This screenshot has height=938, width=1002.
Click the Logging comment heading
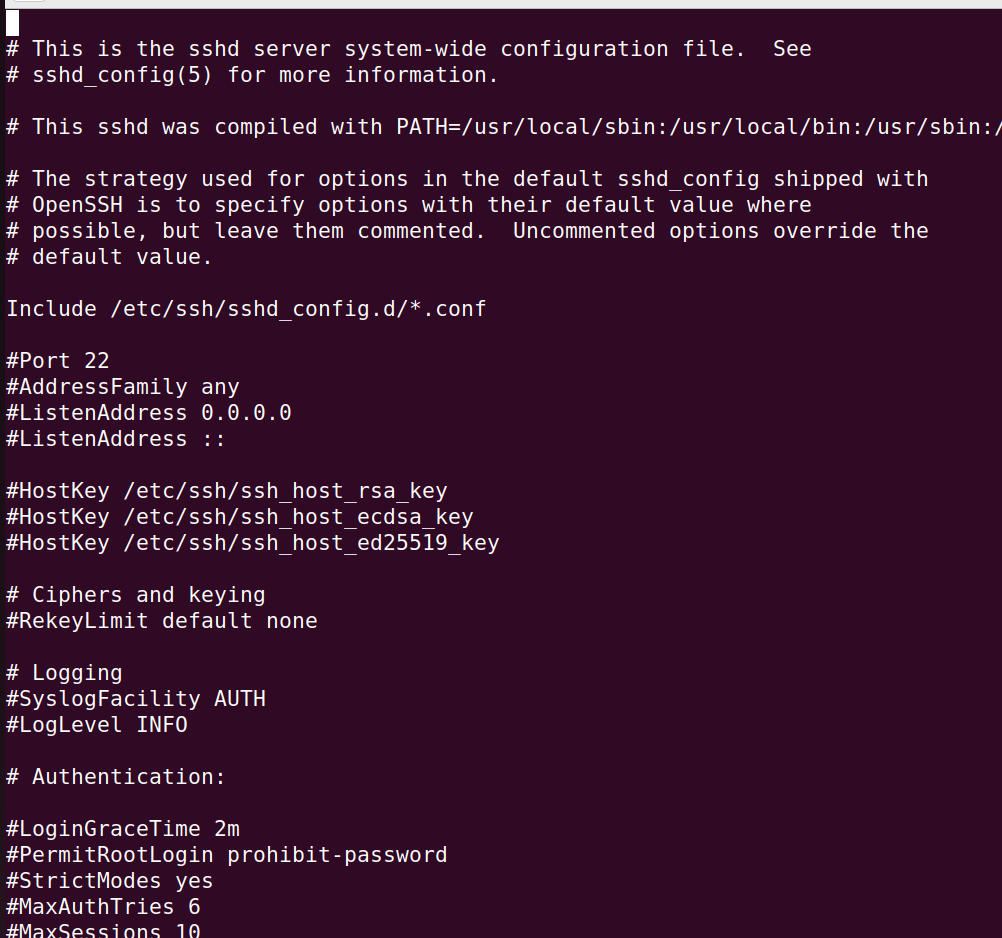coord(64,673)
